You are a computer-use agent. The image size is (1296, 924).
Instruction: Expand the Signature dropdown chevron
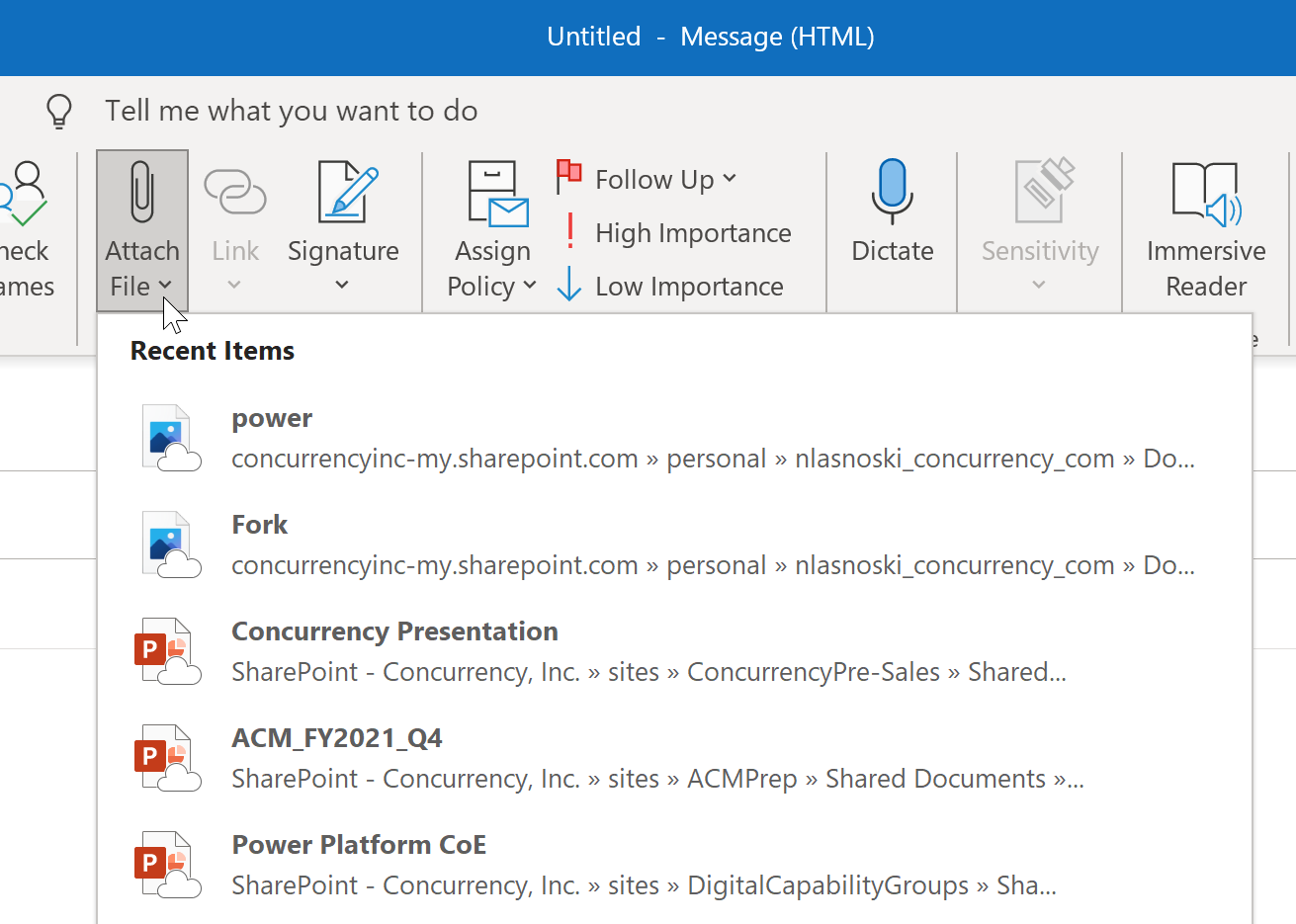click(342, 286)
